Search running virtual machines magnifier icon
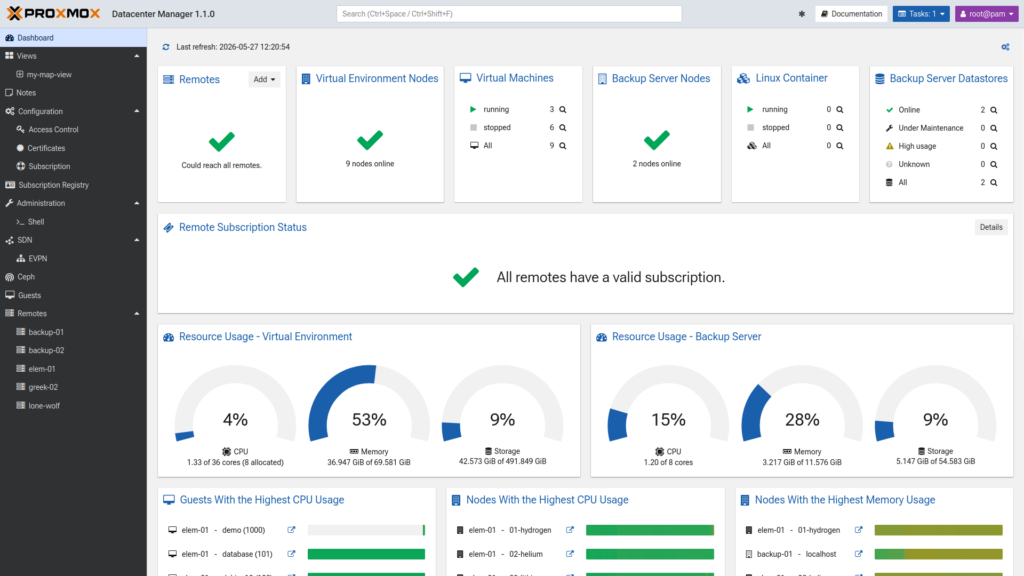Screen dimensions: 1024x576 click(562, 110)
